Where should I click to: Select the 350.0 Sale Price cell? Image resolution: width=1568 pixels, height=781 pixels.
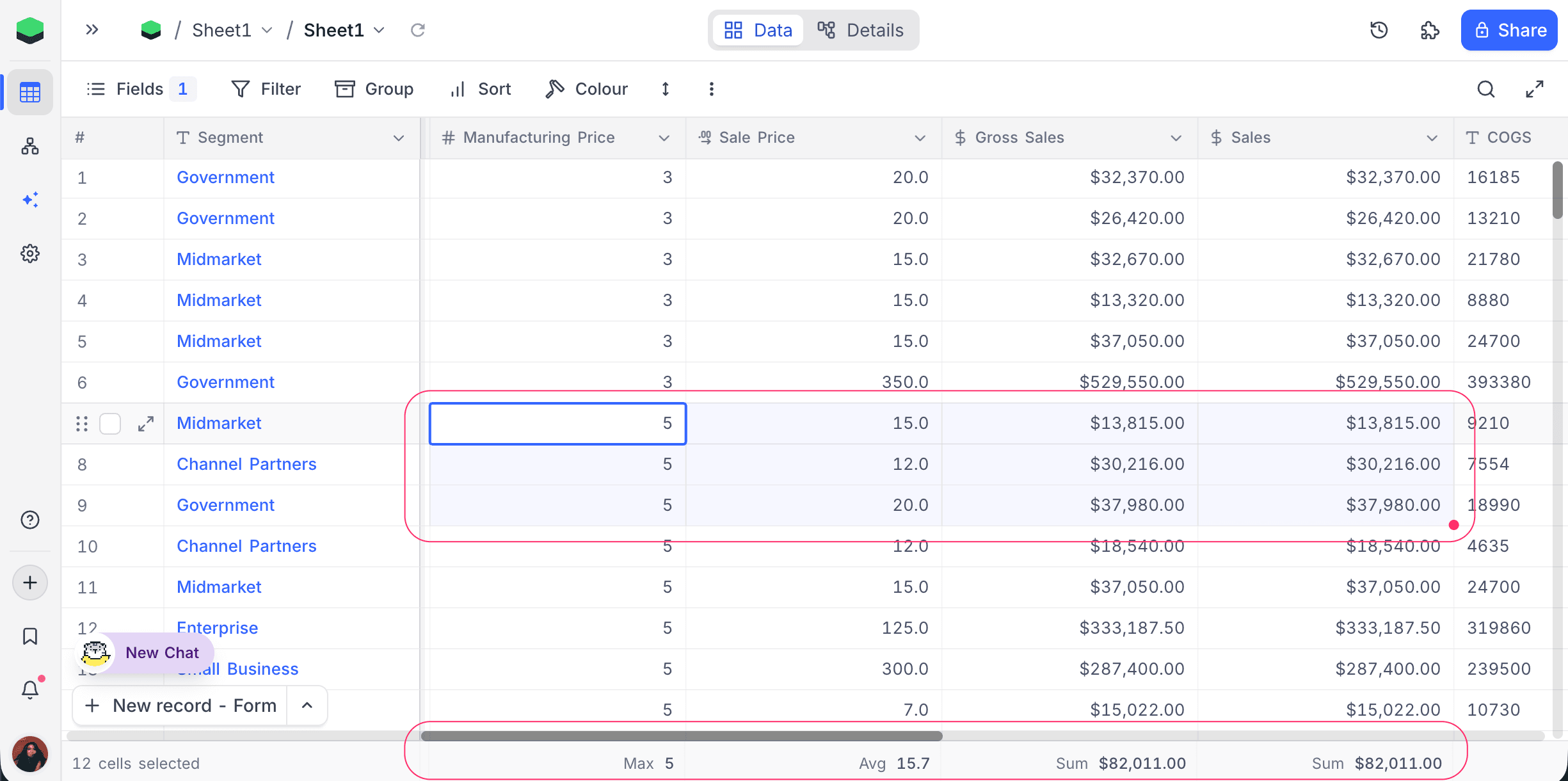(x=813, y=382)
